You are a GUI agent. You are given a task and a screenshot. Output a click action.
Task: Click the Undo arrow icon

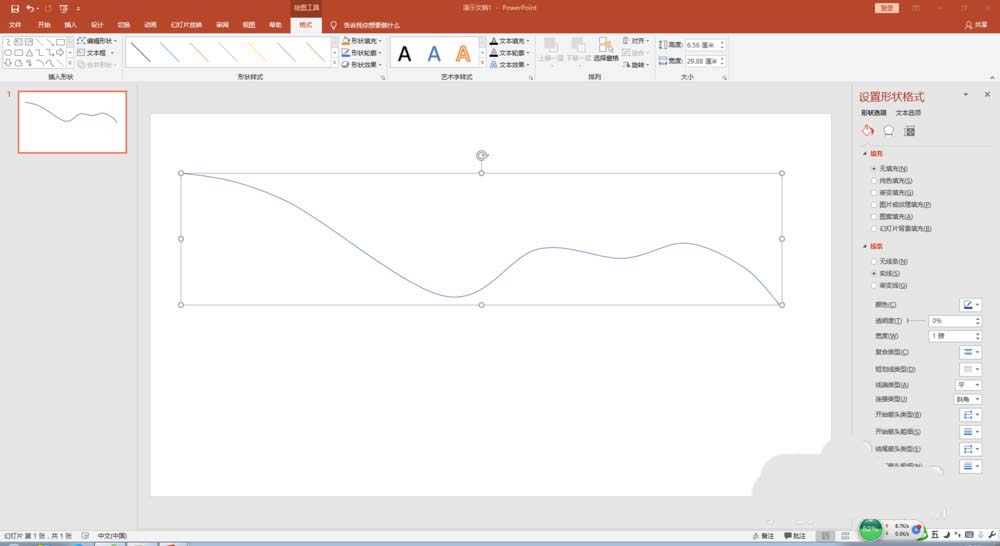pyautogui.click(x=31, y=8)
